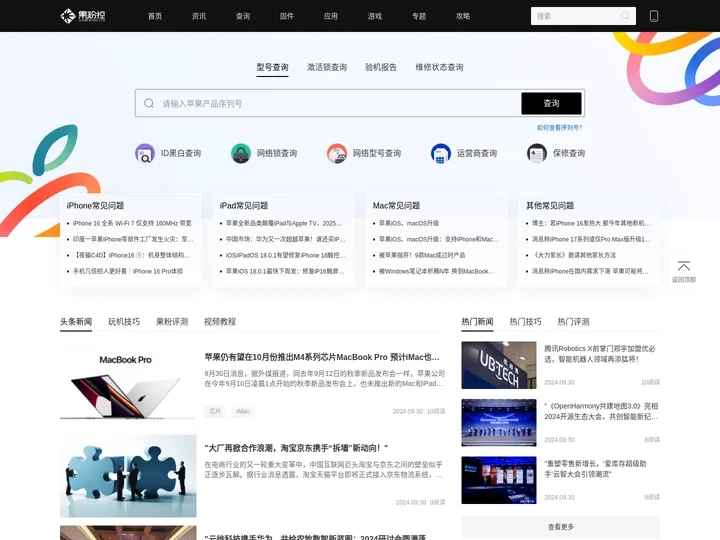Open the 攻略 menu item
Screen dimensions: 720x540
[x=463, y=16]
